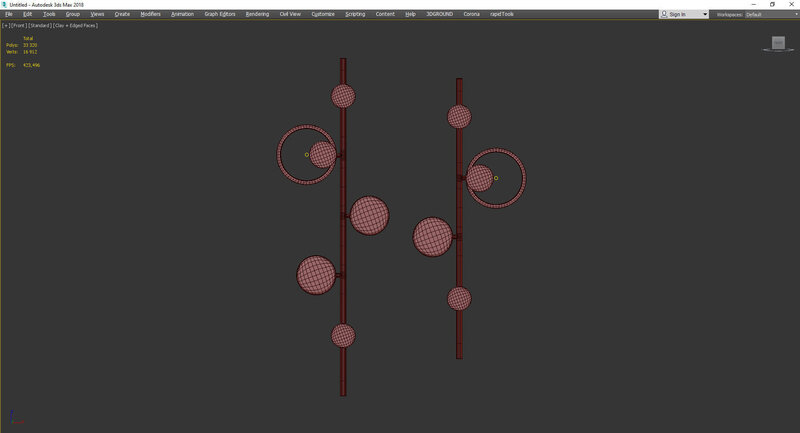Expand the Workspaces dropdown set to Default
Image resolution: width=800 pixels, height=433 pixels.
[770, 14]
